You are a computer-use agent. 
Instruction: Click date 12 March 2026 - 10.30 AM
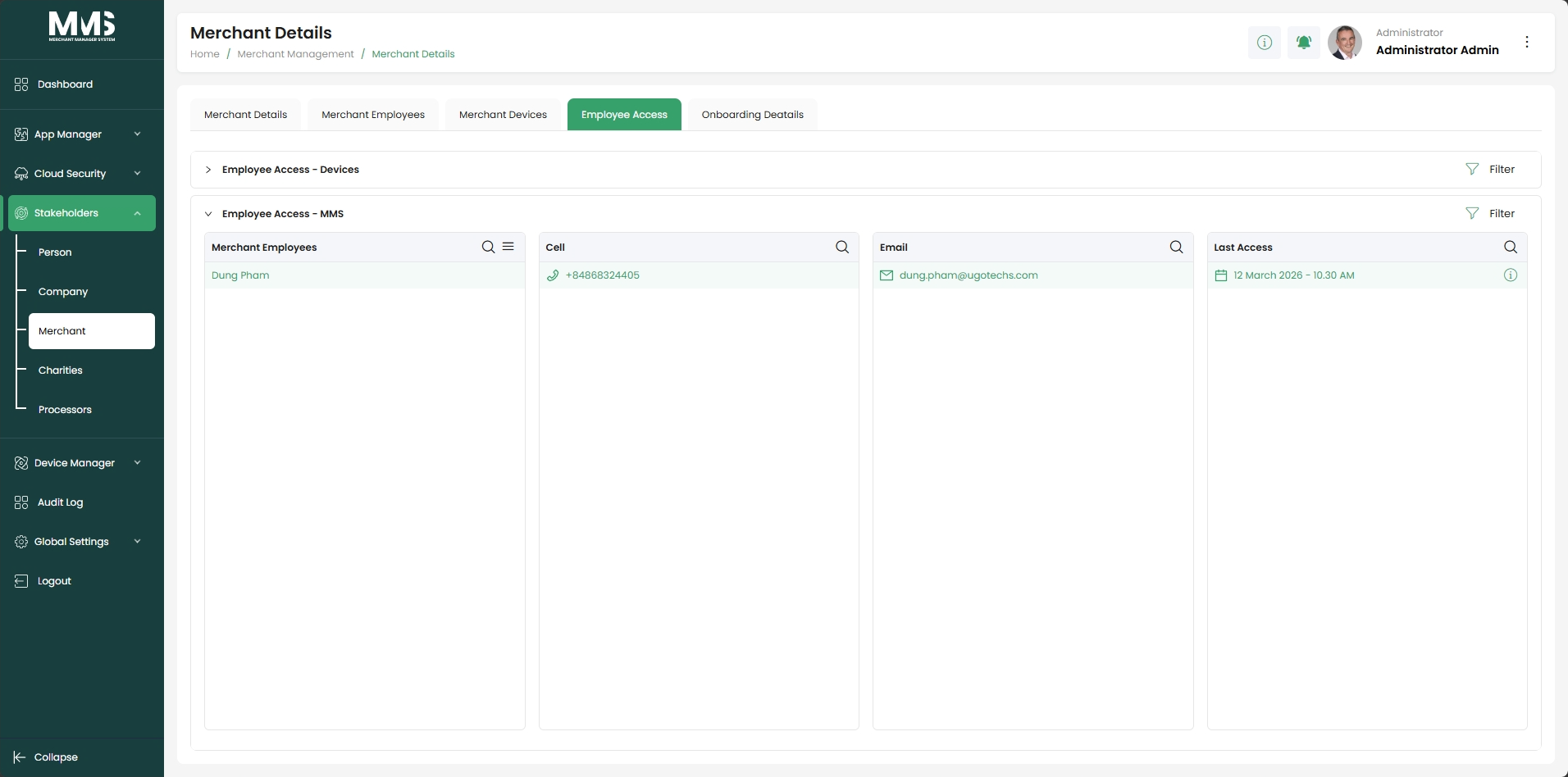click(x=1294, y=275)
